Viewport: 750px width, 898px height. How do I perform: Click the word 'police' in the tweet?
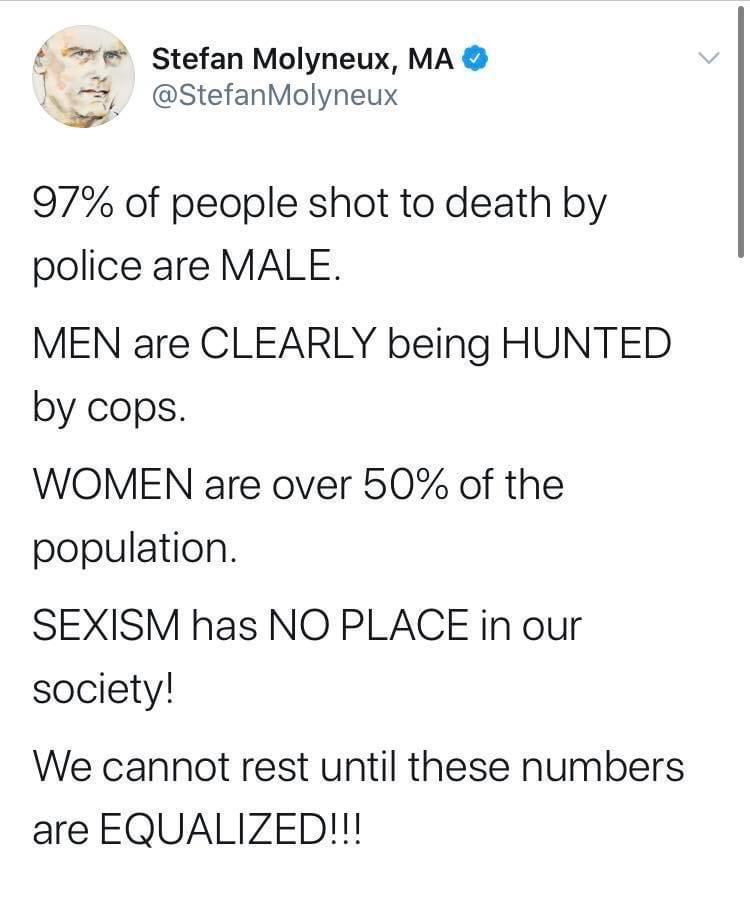pyautogui.click(x=76, y=265)
